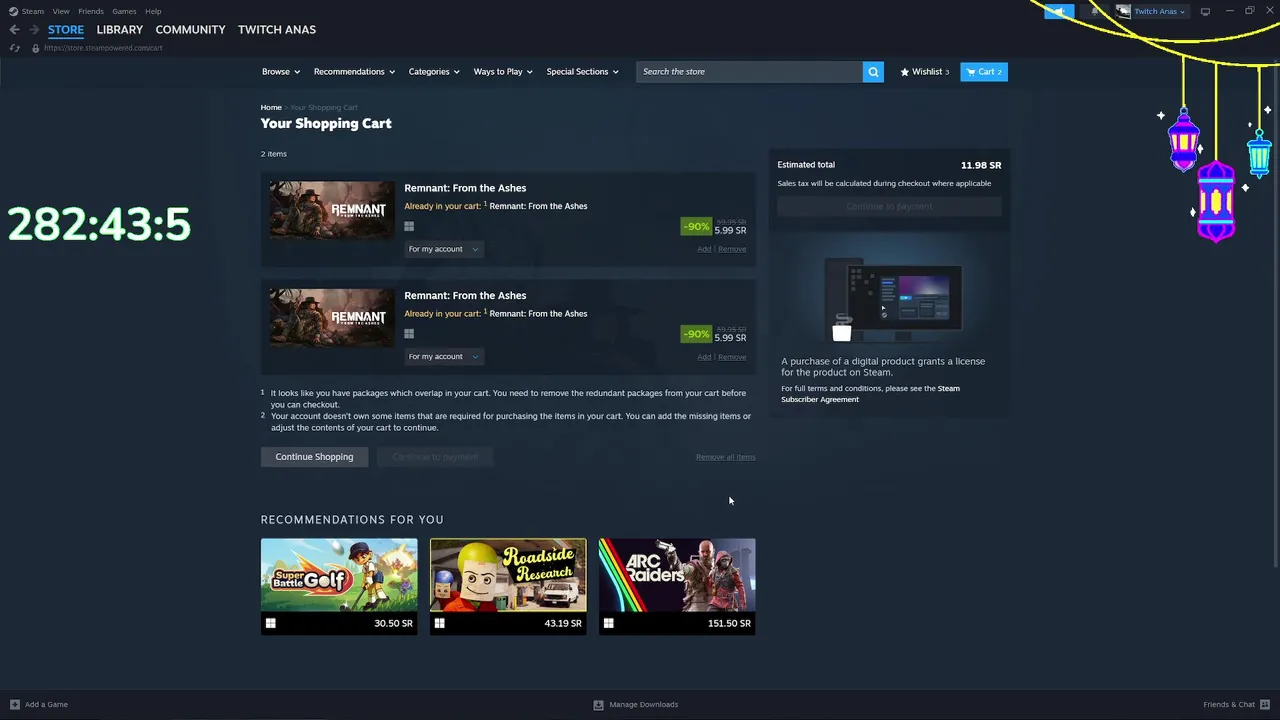This screenshot has height=720, width=1280.
Task: Open the View menu
Action: pyautogui.click(x=61, y=11)
